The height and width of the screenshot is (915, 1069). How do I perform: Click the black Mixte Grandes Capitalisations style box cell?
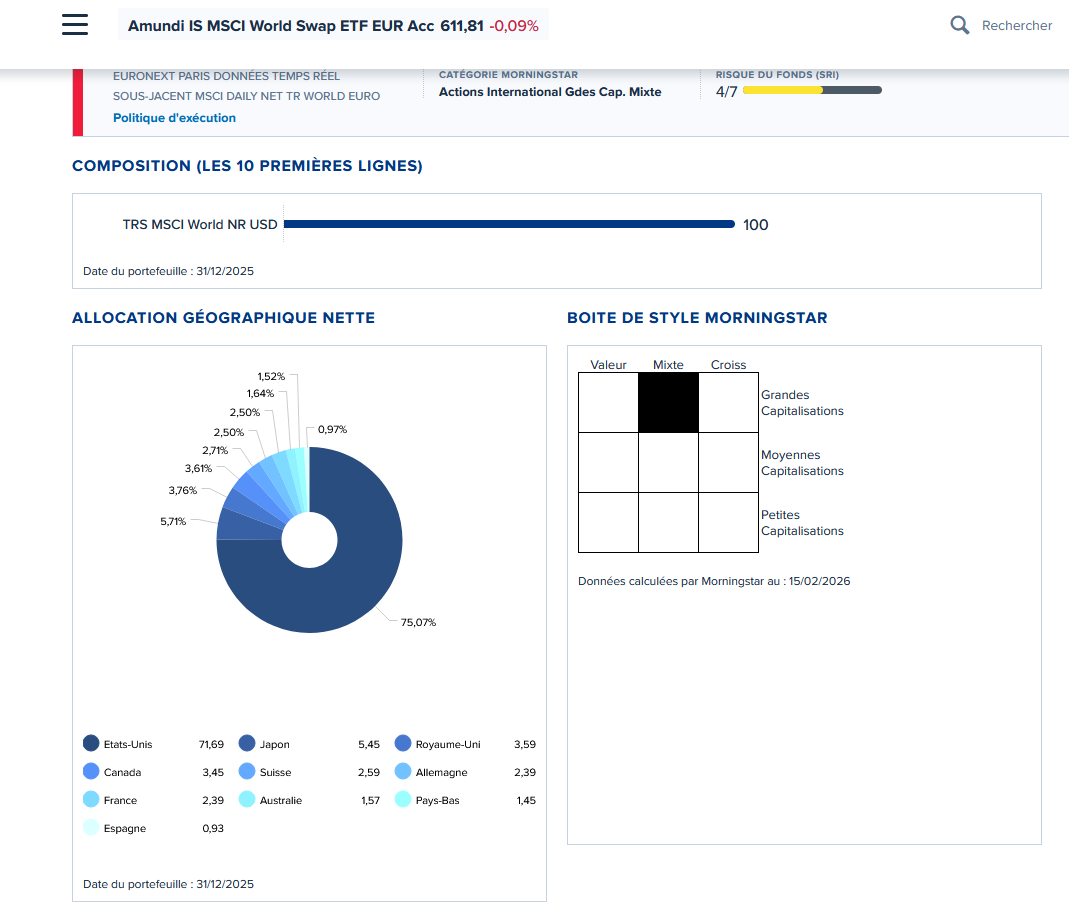(668, 402)
